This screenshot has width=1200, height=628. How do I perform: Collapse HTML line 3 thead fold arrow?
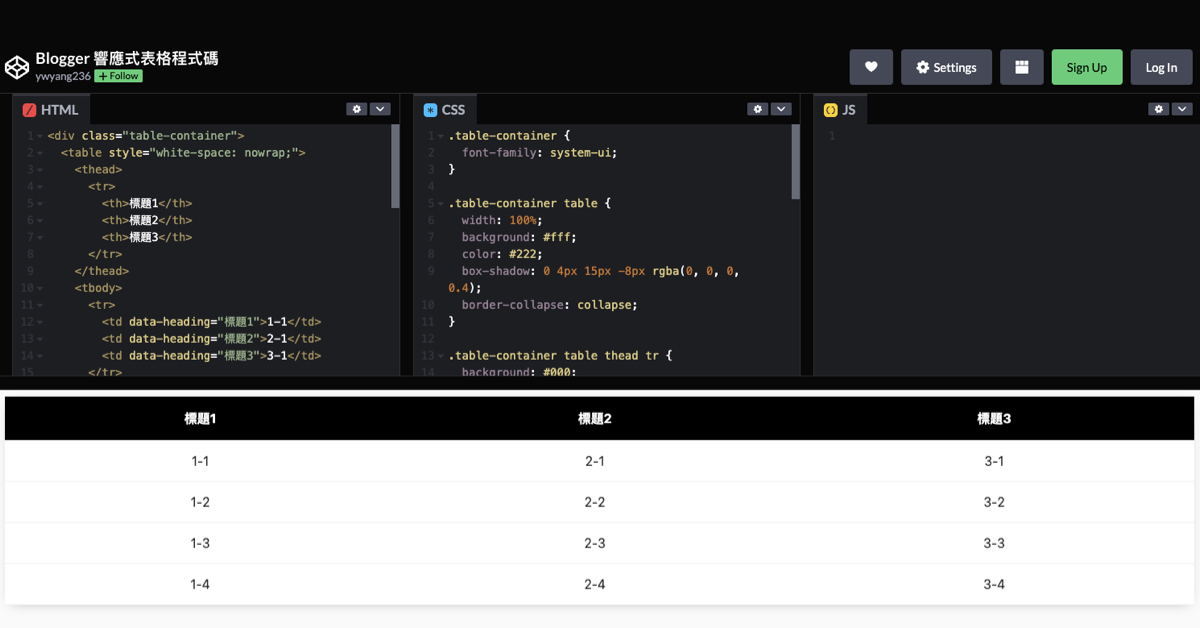[40, 170]
